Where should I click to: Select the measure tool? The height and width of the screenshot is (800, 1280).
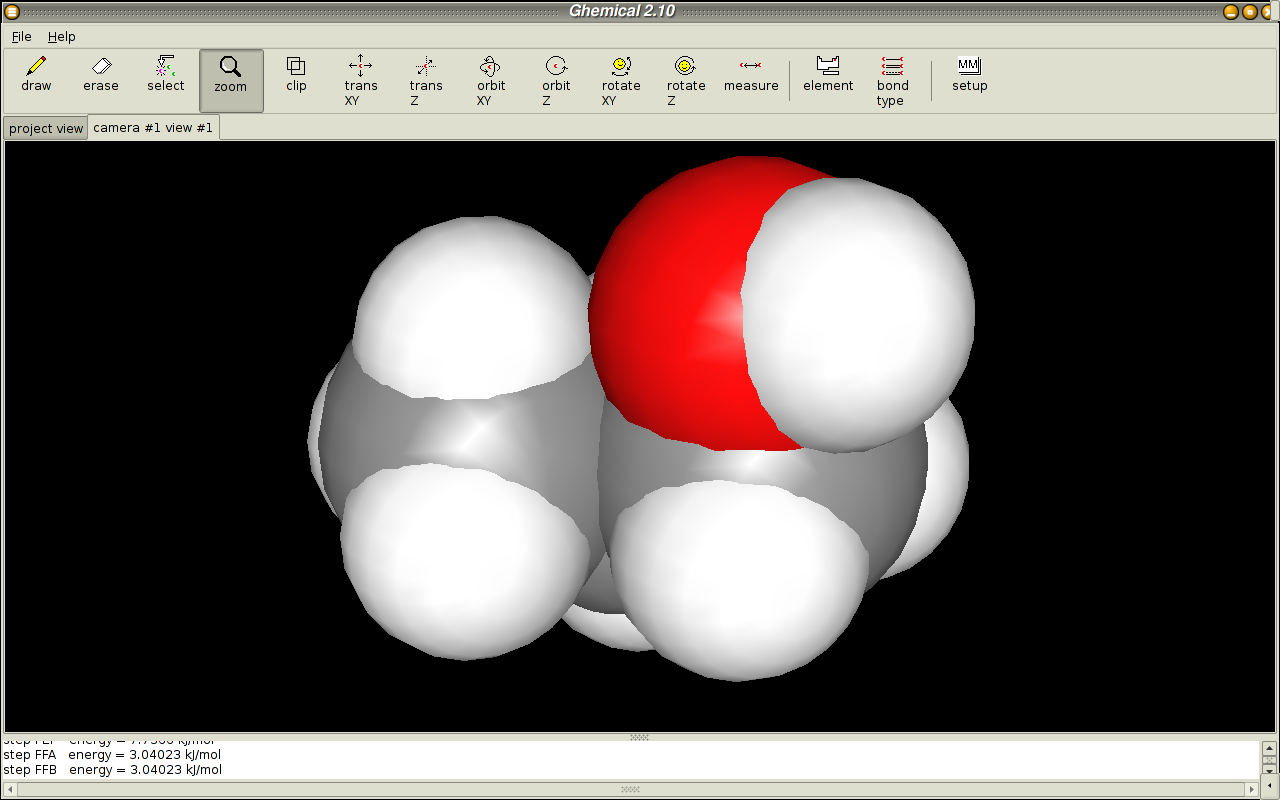[751, 76]
